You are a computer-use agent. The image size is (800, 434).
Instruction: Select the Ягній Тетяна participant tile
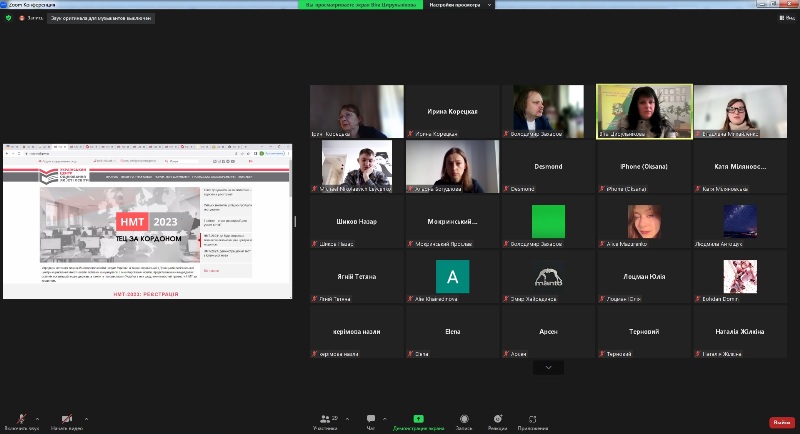tap(357, 277)
